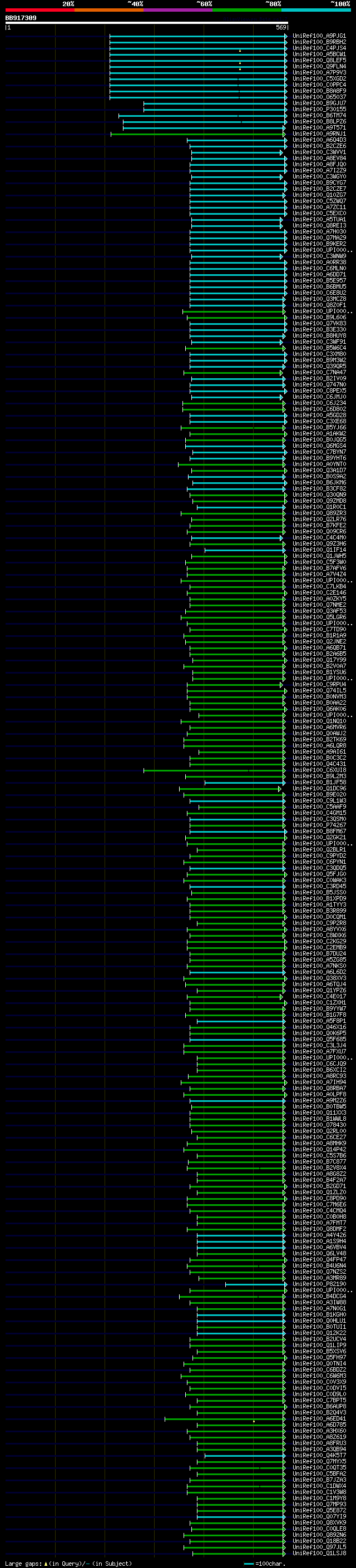
Task: Click the orange ~40% identity legend segment
Action: click(109, 10)
